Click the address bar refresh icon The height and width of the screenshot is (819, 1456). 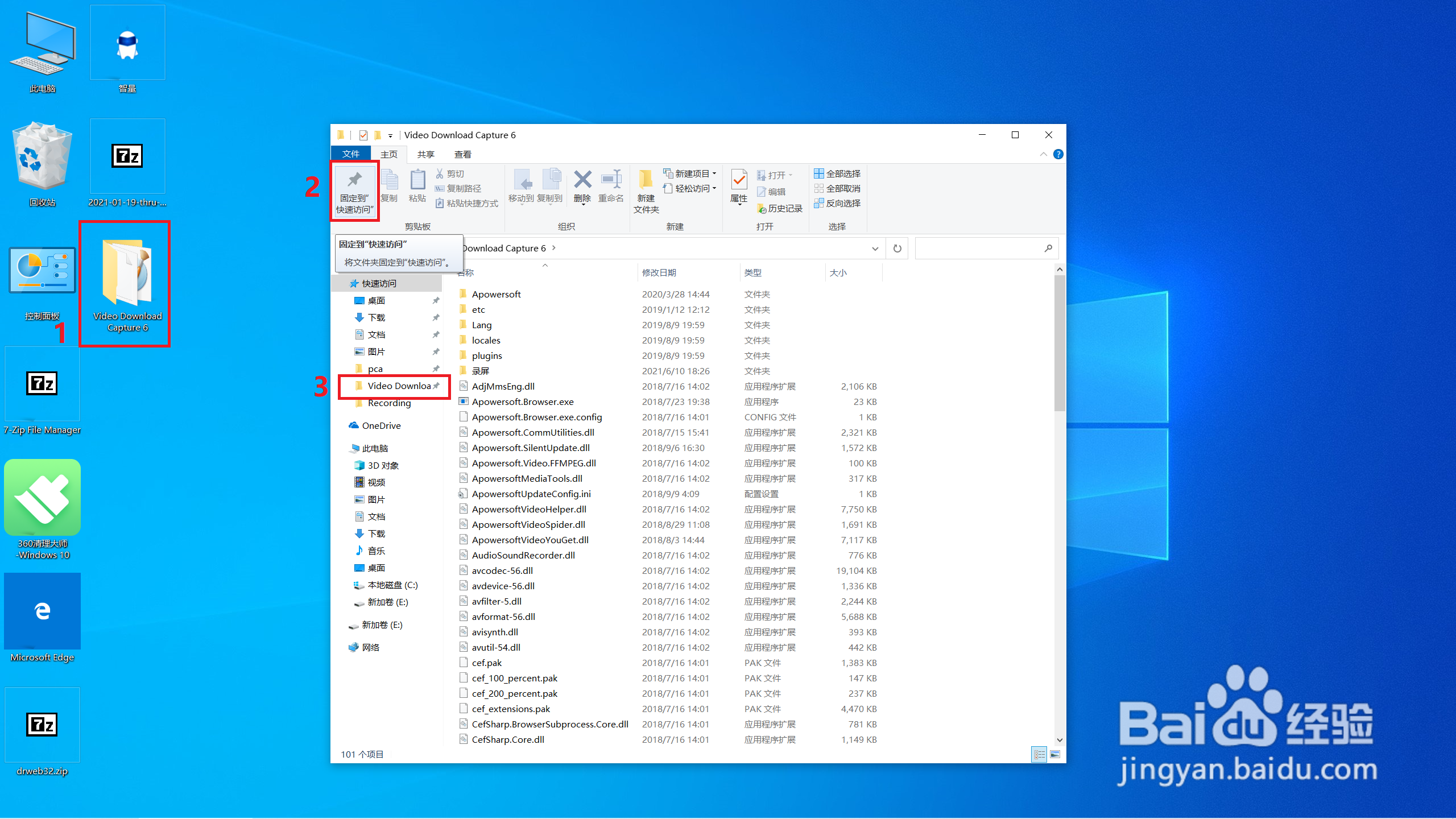pyautogui.click(x=897, y=249)
